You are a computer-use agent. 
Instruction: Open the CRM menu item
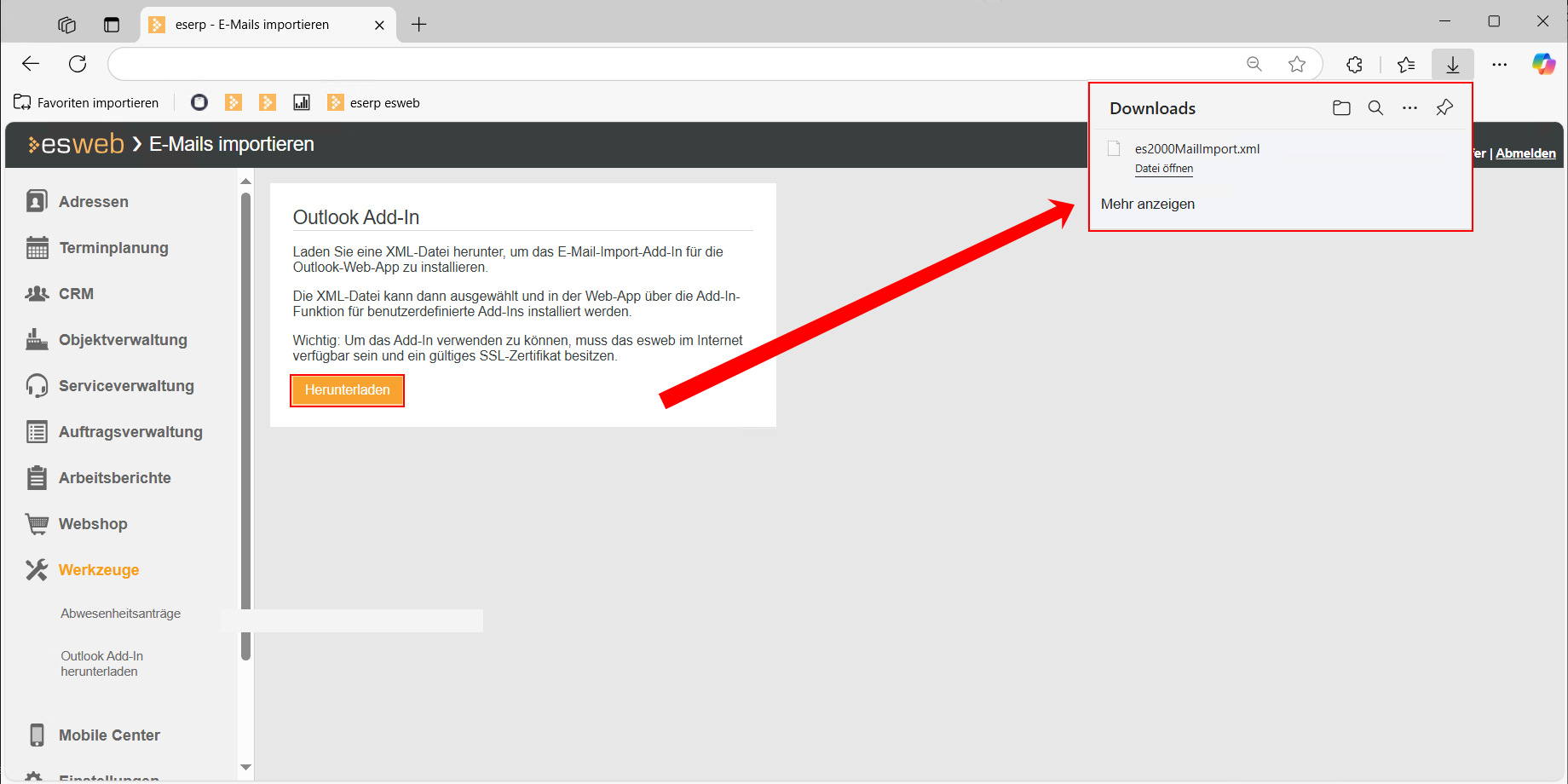[x=76, y=294]
